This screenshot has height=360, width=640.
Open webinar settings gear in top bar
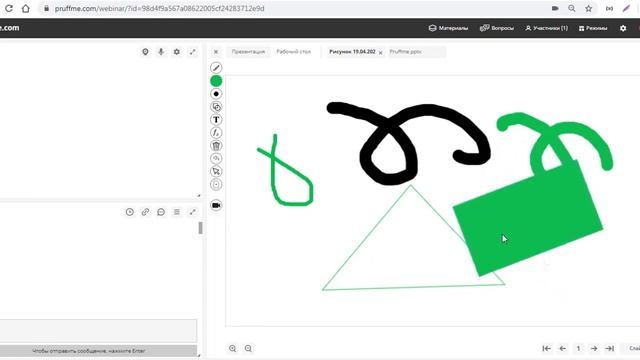pos(623,28)
